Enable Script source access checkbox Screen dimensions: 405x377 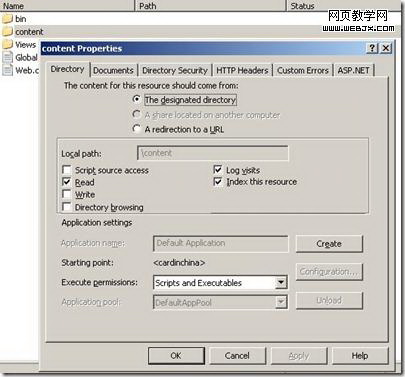click(x=67, y=170)
